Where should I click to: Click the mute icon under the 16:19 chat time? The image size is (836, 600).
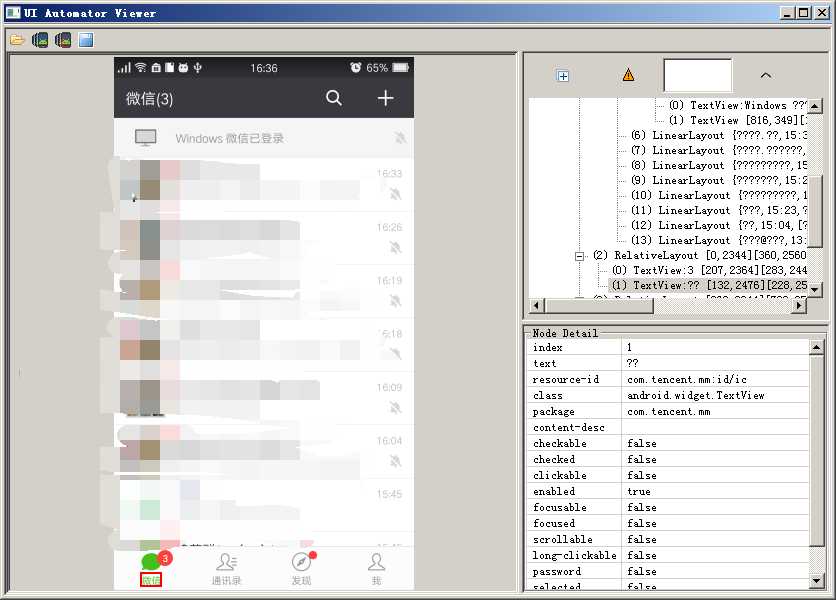coord(395,300)
